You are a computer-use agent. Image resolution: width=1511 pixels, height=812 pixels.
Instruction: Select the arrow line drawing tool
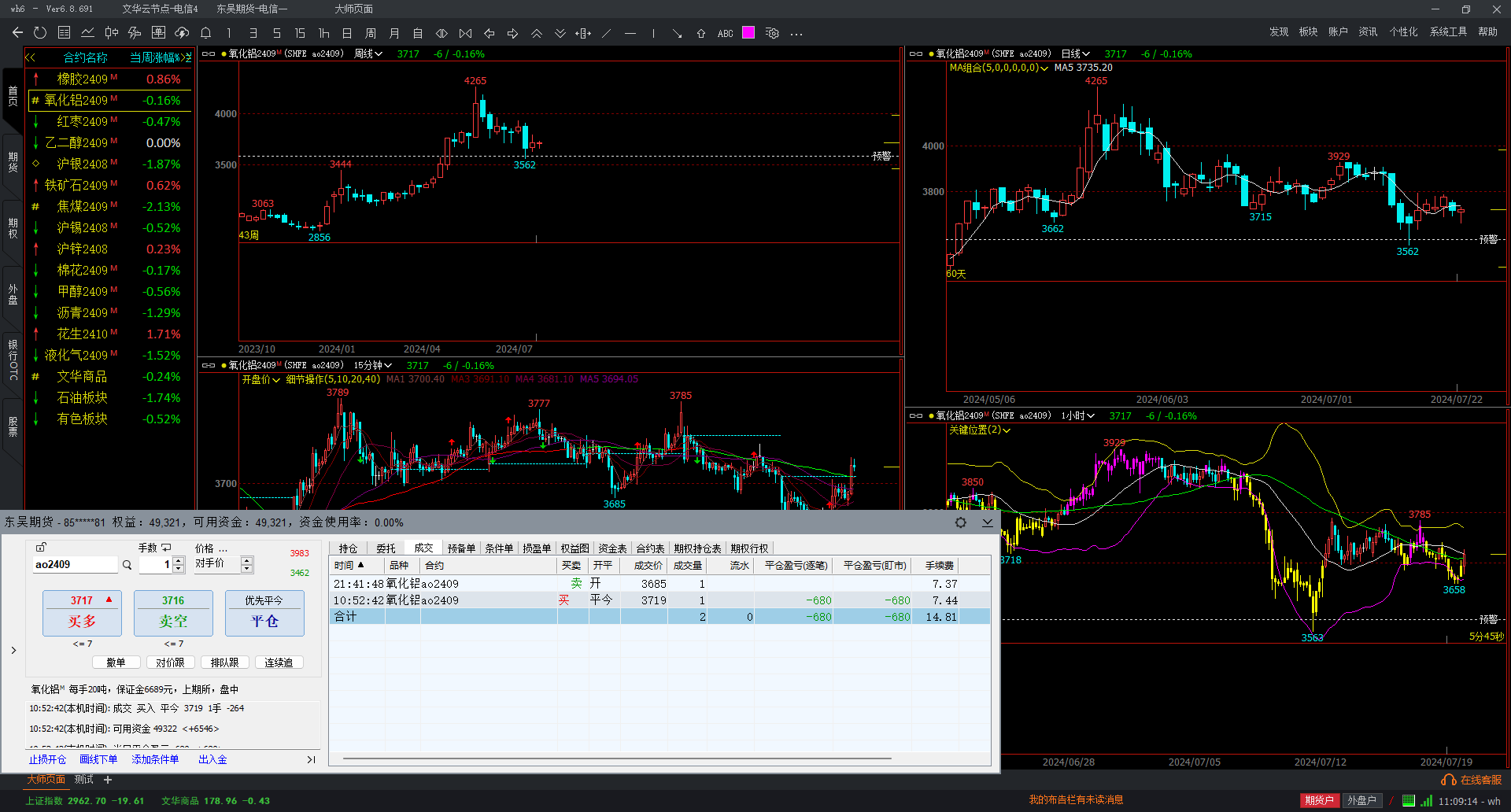[x=677, y=33]
